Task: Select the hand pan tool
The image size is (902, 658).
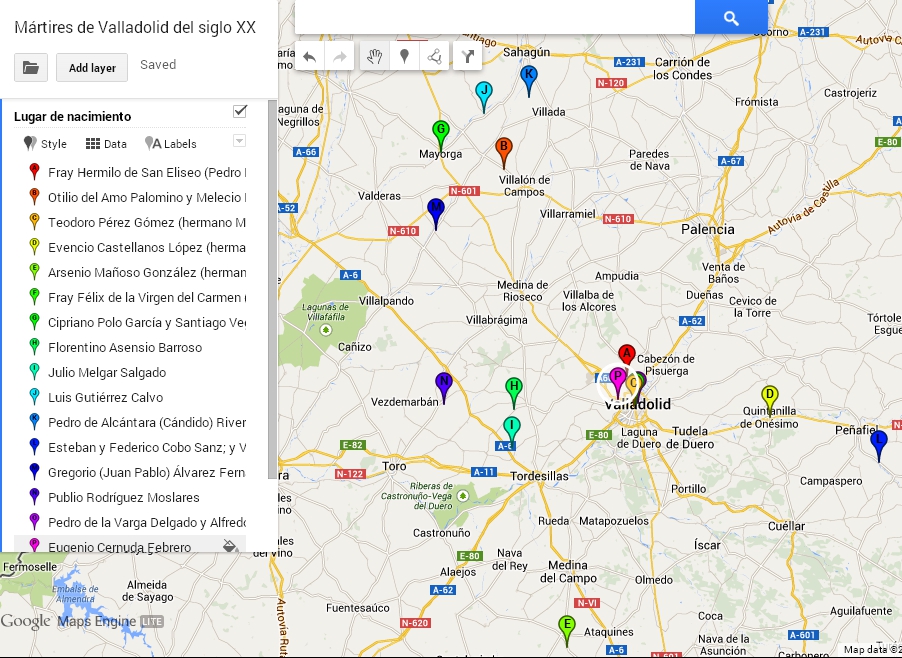Action: click(374, 57)
